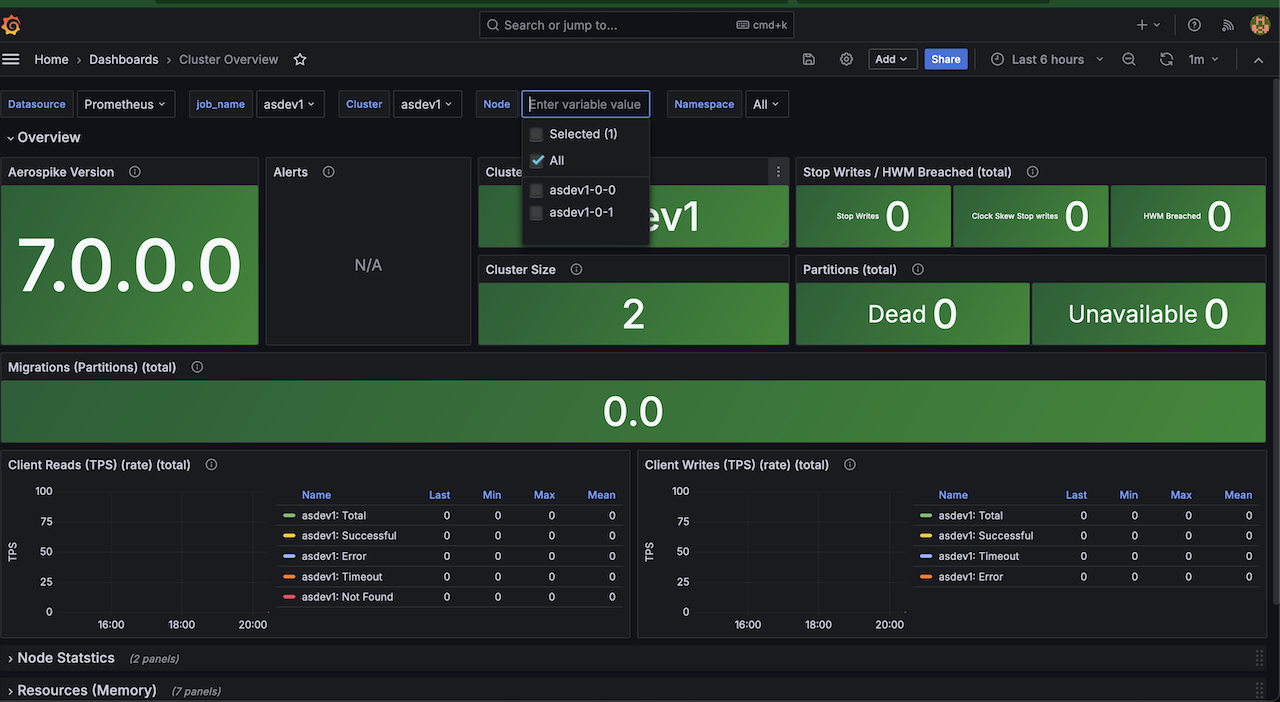Viewport: 1280px width, 702px height.
Task: Select asdev1: Error in Client Writes legend
Action: [970, 577]
